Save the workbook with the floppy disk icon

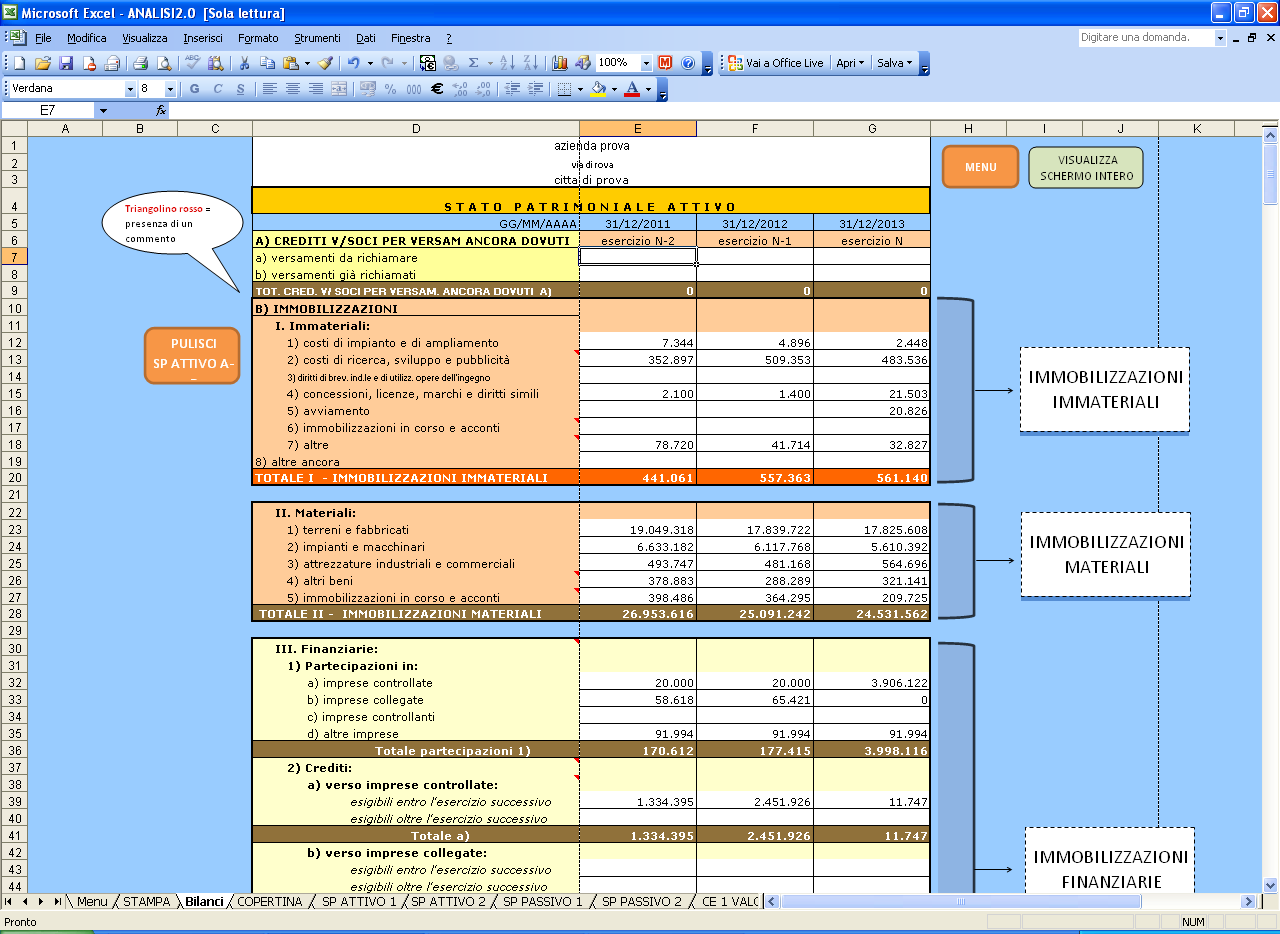click(66, 63)
